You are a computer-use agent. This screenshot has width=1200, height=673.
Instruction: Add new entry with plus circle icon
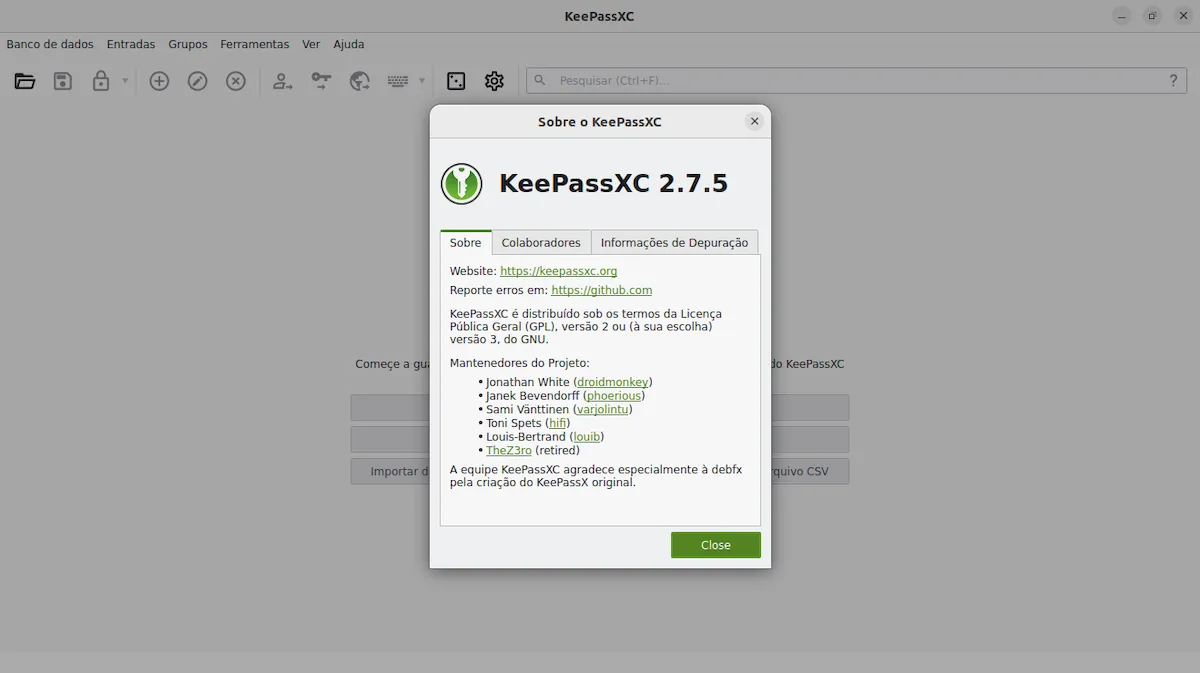point(159,81)
